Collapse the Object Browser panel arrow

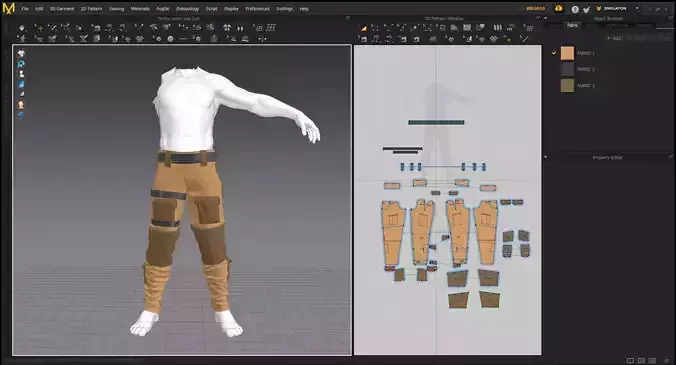coord(546,19)
